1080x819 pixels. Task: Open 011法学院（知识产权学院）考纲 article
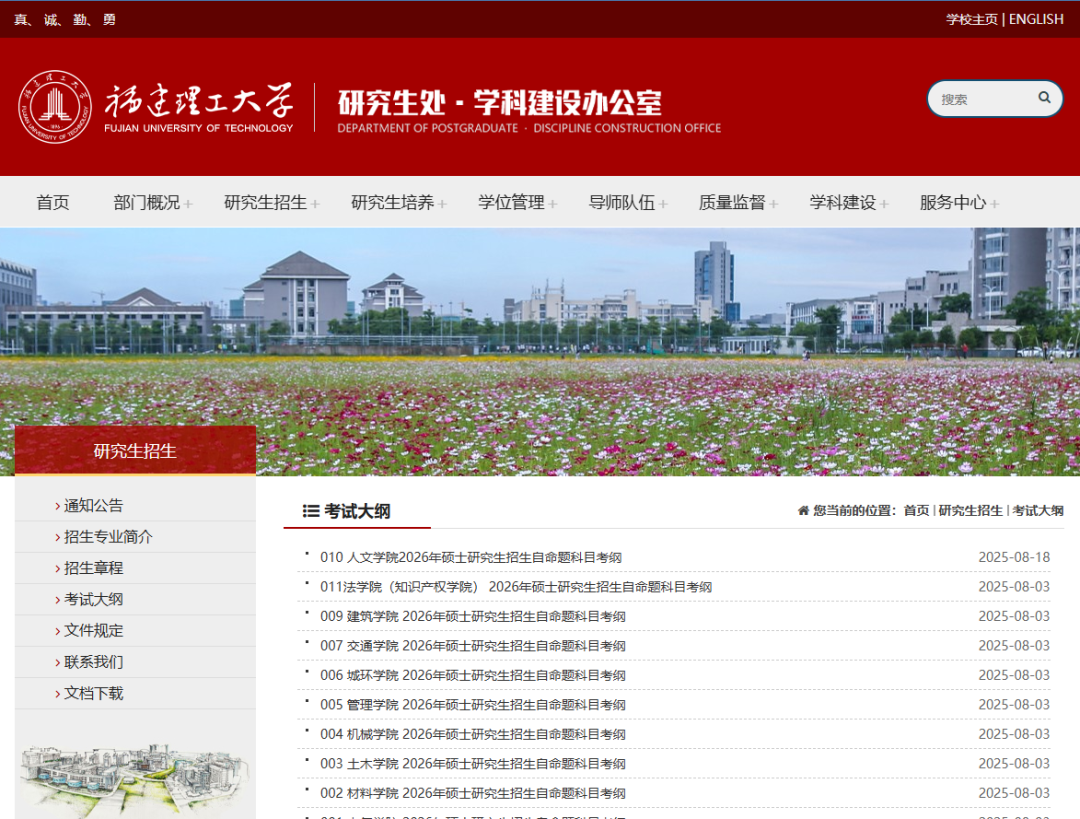(516, 587)
